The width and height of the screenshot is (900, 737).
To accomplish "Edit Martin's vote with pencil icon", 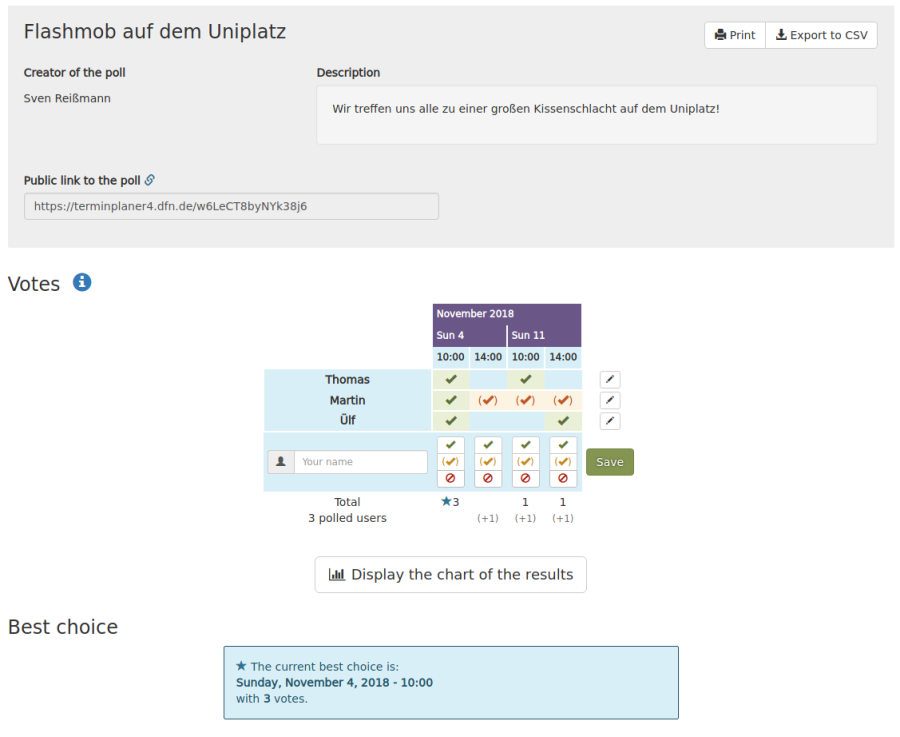I will click(x=609, y=400).
